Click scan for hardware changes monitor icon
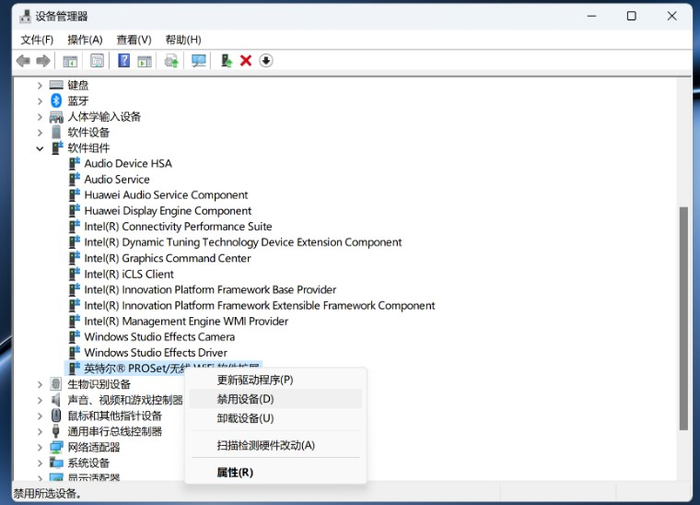700x505 pixels. coord(199,61)
